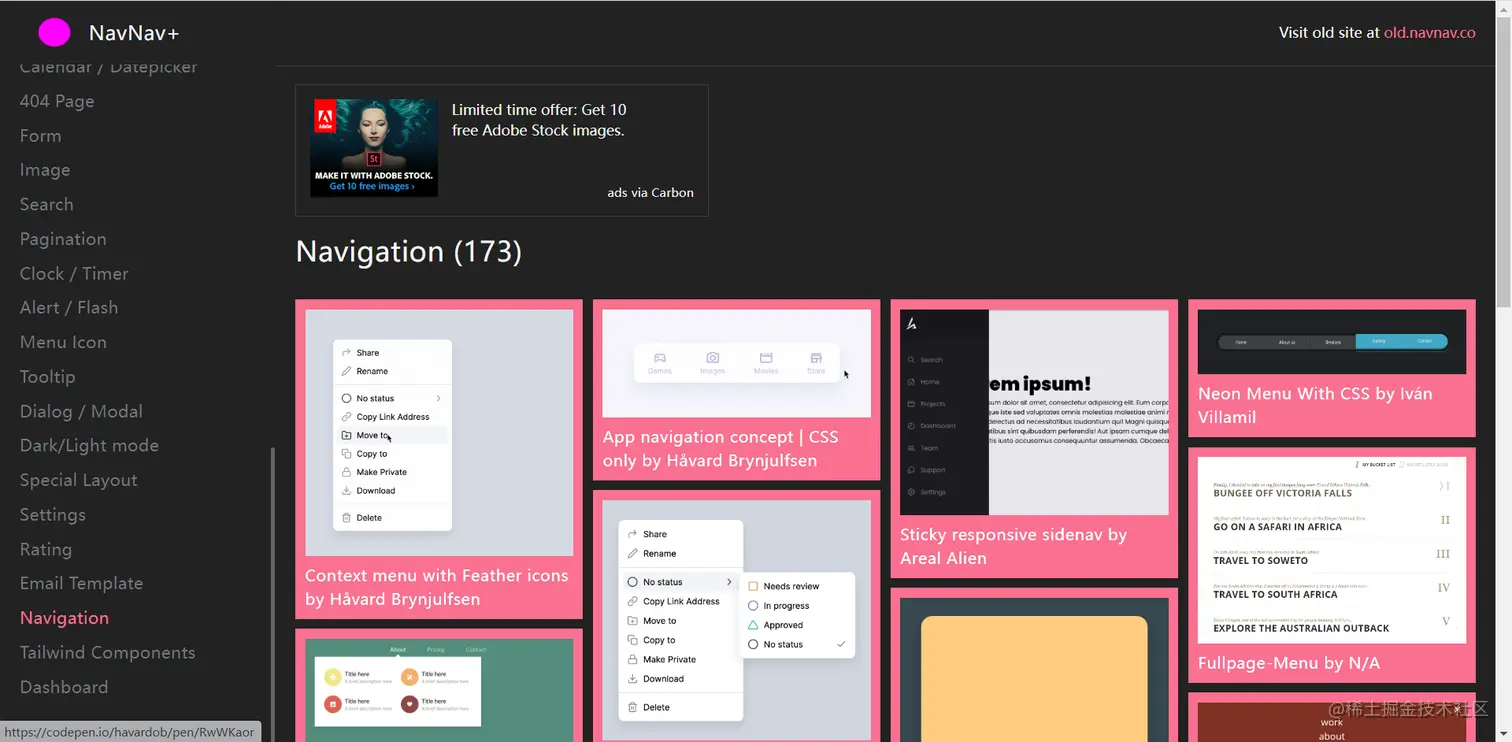Click 'Rename' in the Feather icons menu preview
The height and width of the screenshot is (742, 1512).
(x=372, y=371)
